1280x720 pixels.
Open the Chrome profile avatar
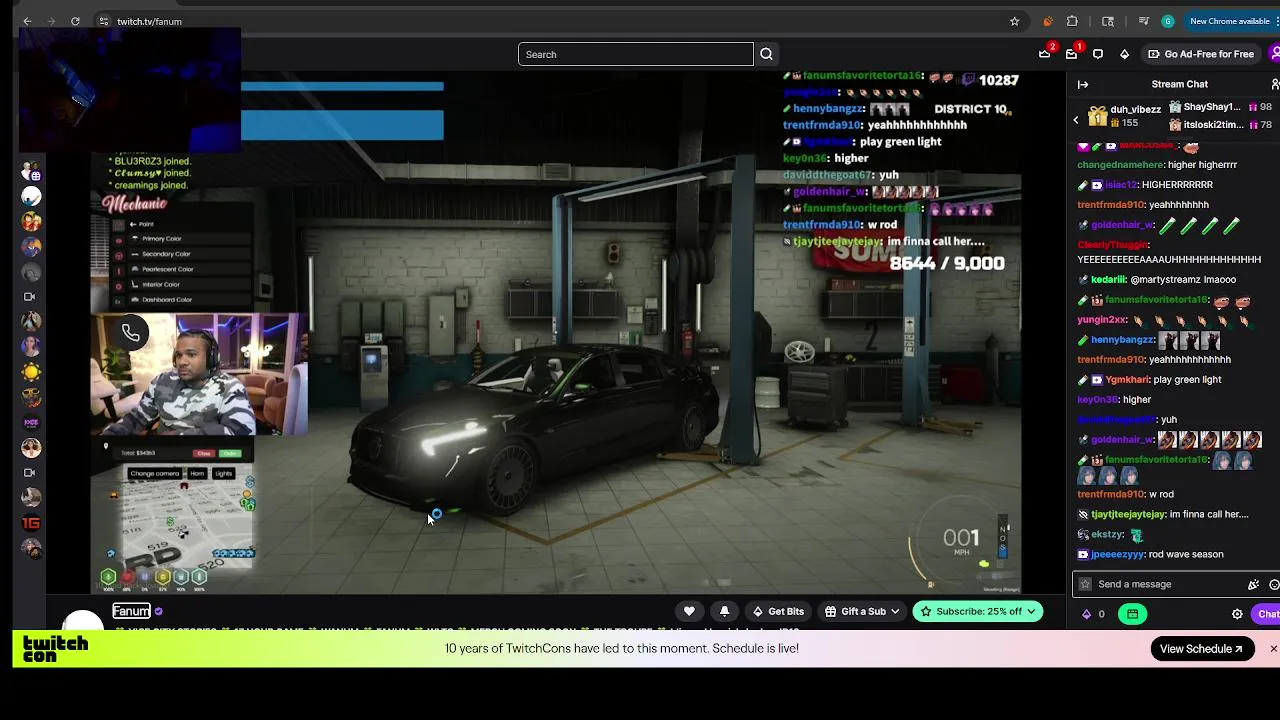1167,21
